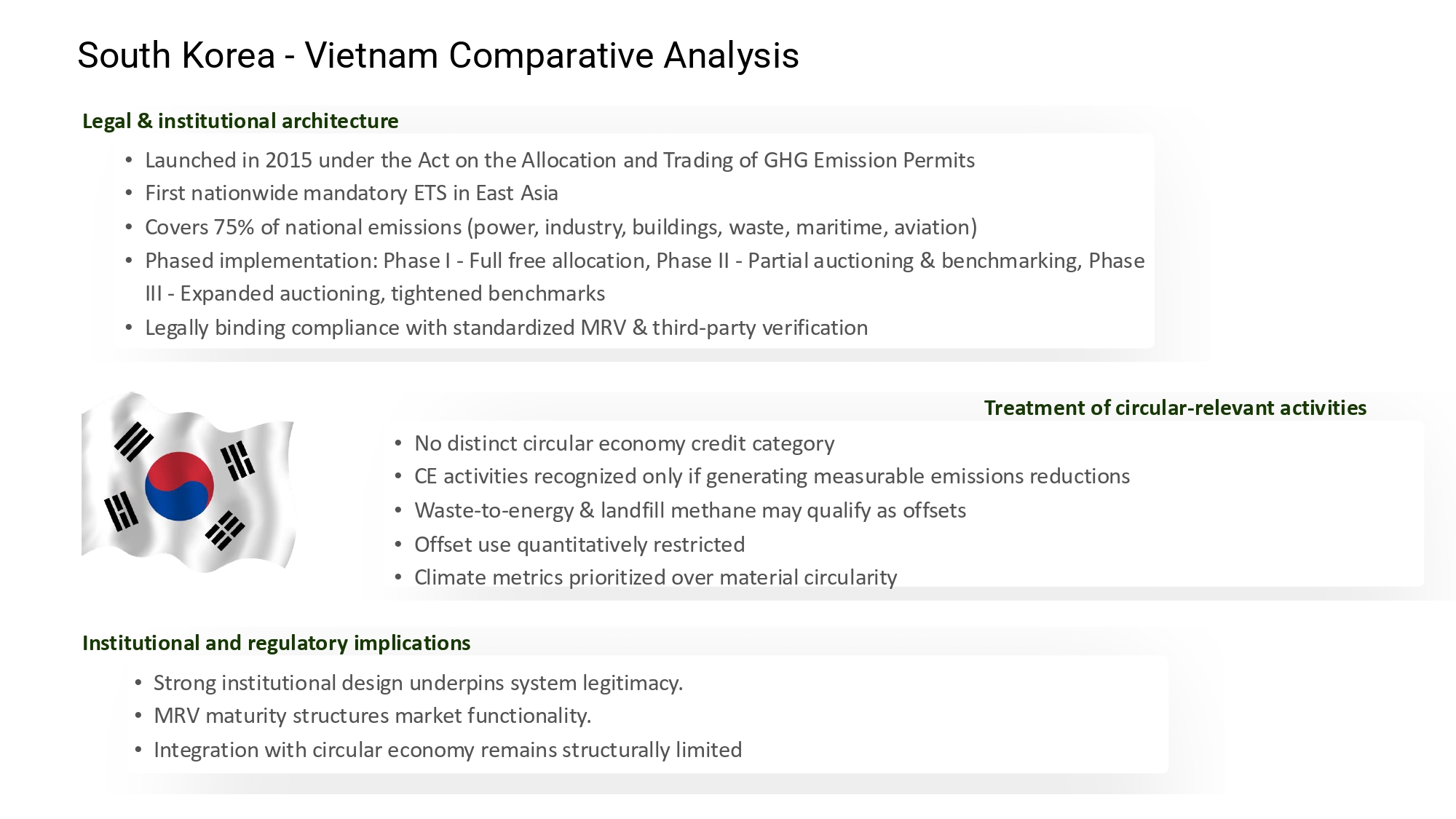Click the bullet about launching in 2015

[559, 160]
